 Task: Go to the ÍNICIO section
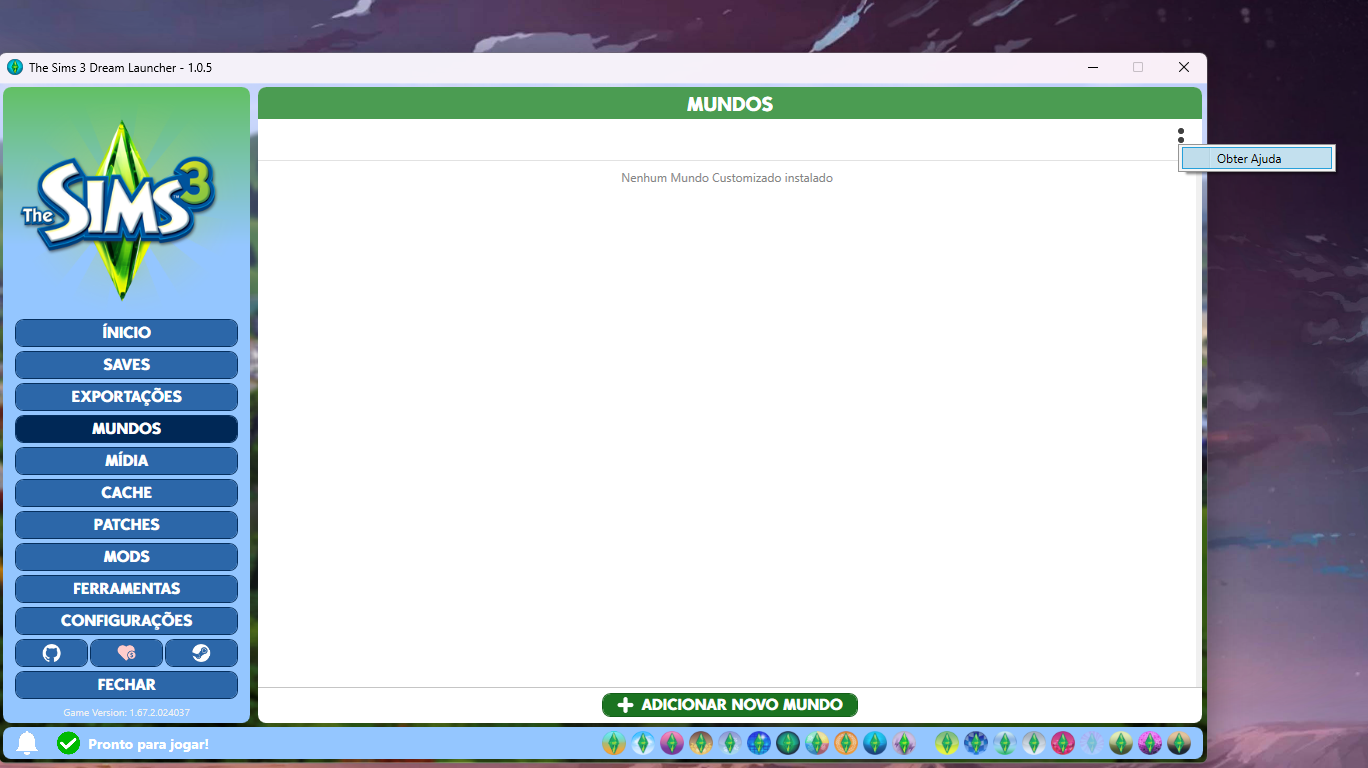[x=126, y=333]
